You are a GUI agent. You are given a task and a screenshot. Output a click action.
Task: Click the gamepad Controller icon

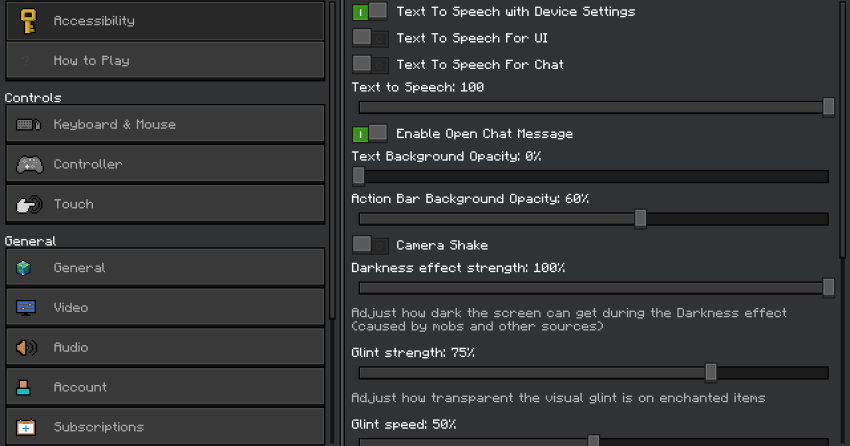(29, 164)
